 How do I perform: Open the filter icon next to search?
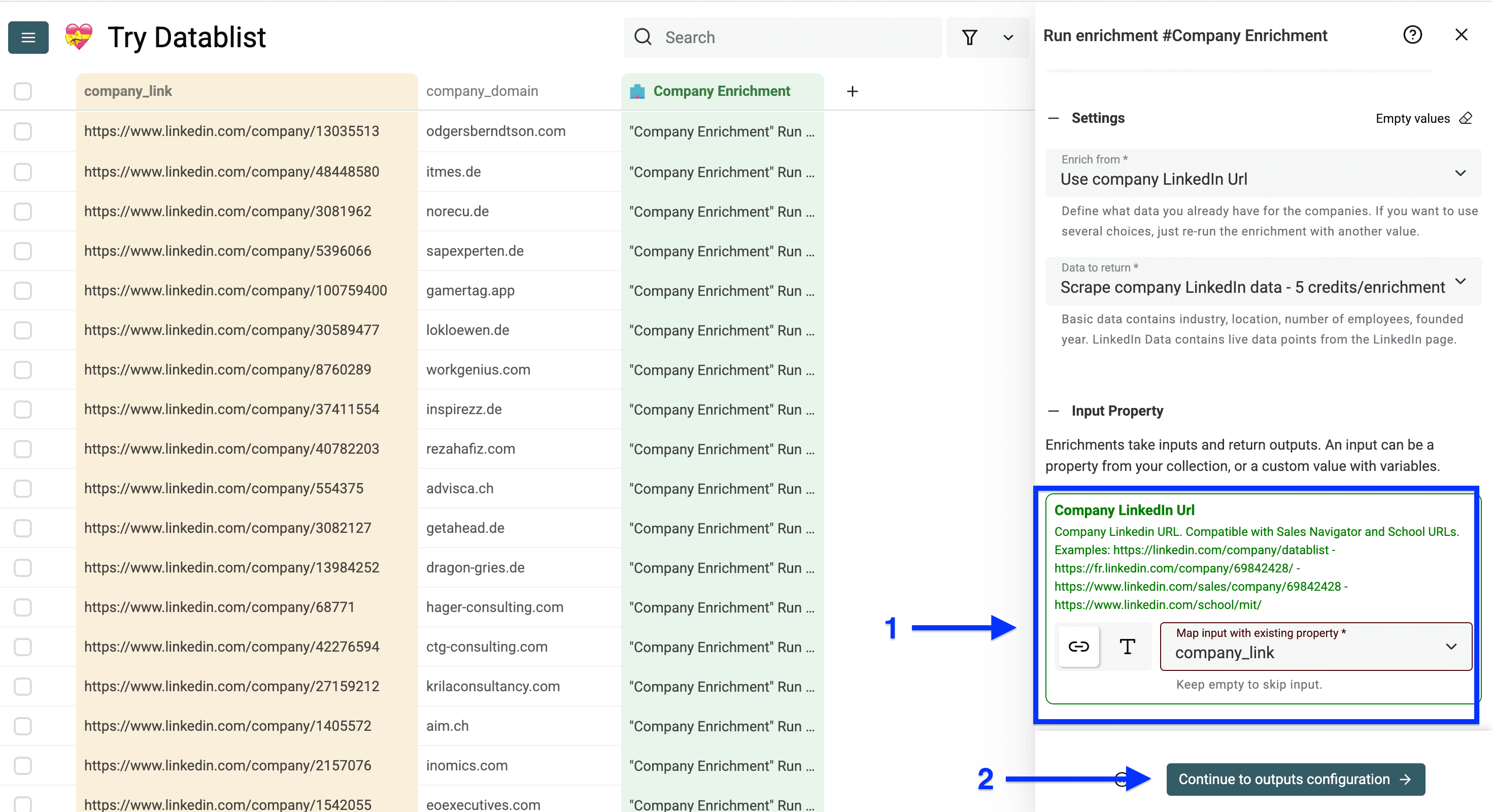tap(971, 37)
